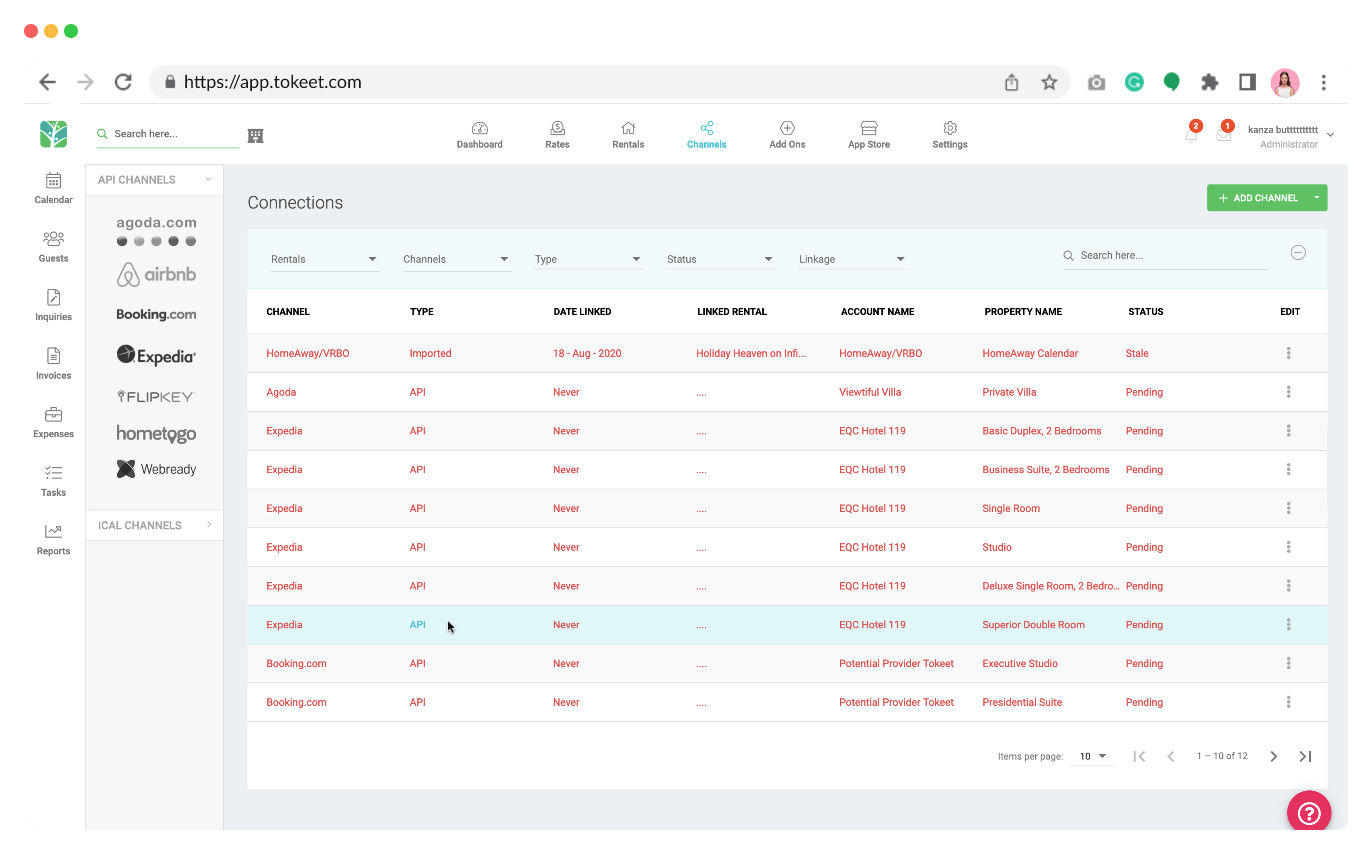Select the Agoda.com channel logo
Image resolution: width=1370 pixels, height=856 pixels.
[x=156, y=231]
